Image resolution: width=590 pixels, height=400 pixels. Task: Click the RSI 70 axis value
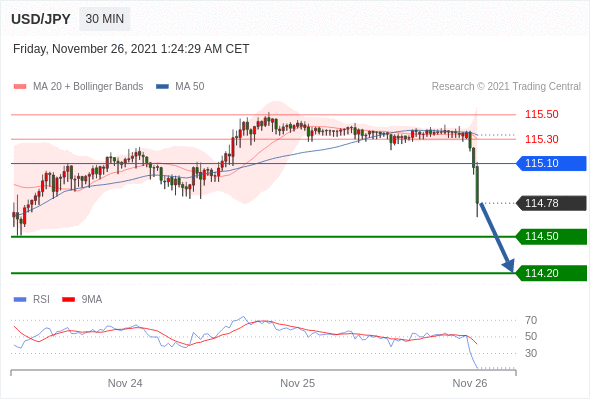point(531,321)
